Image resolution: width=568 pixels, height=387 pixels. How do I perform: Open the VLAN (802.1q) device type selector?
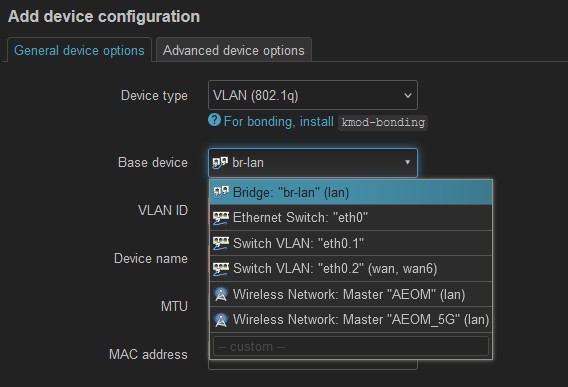313,95
